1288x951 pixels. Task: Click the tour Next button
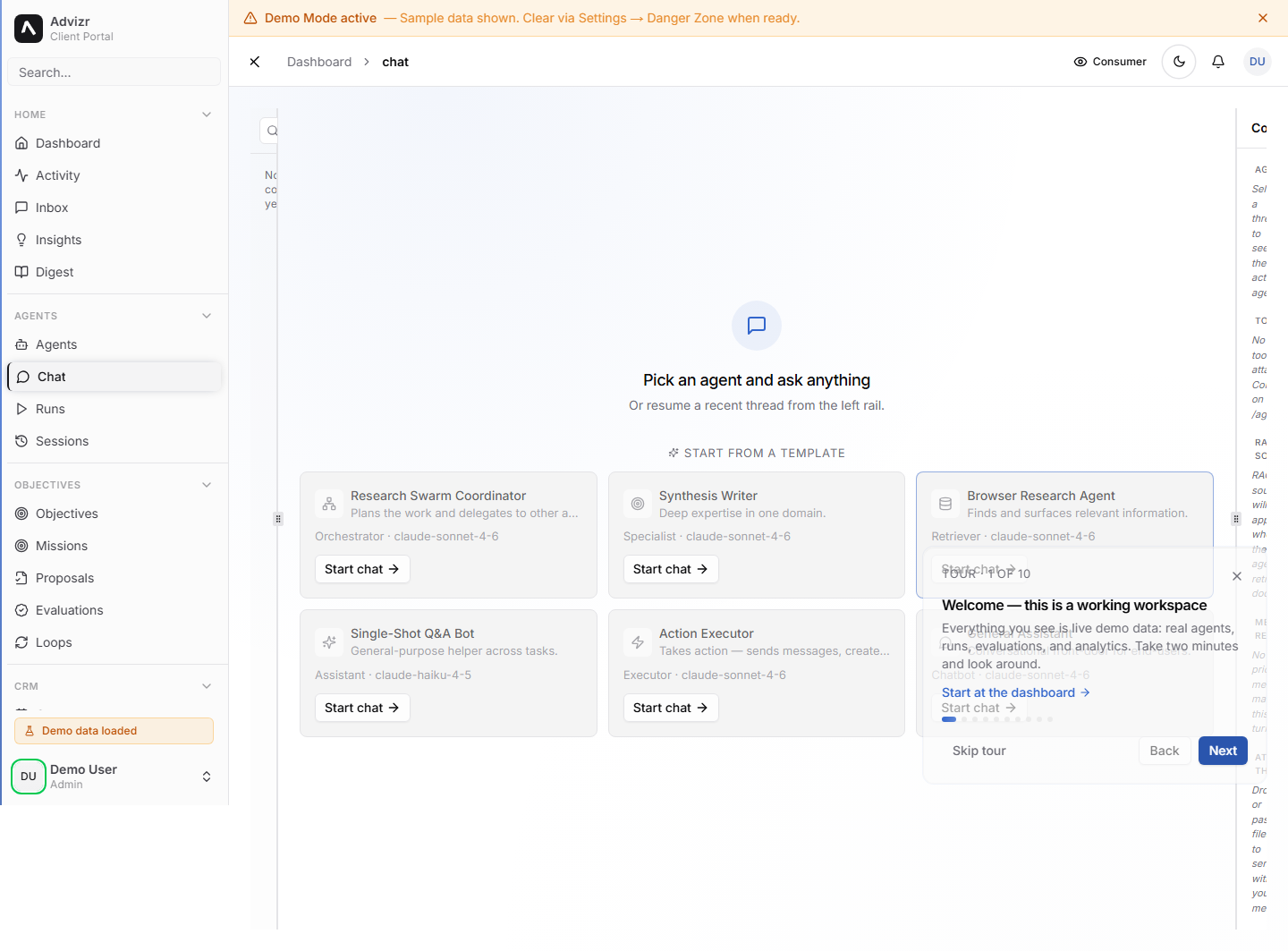[x=1223, y=751]
